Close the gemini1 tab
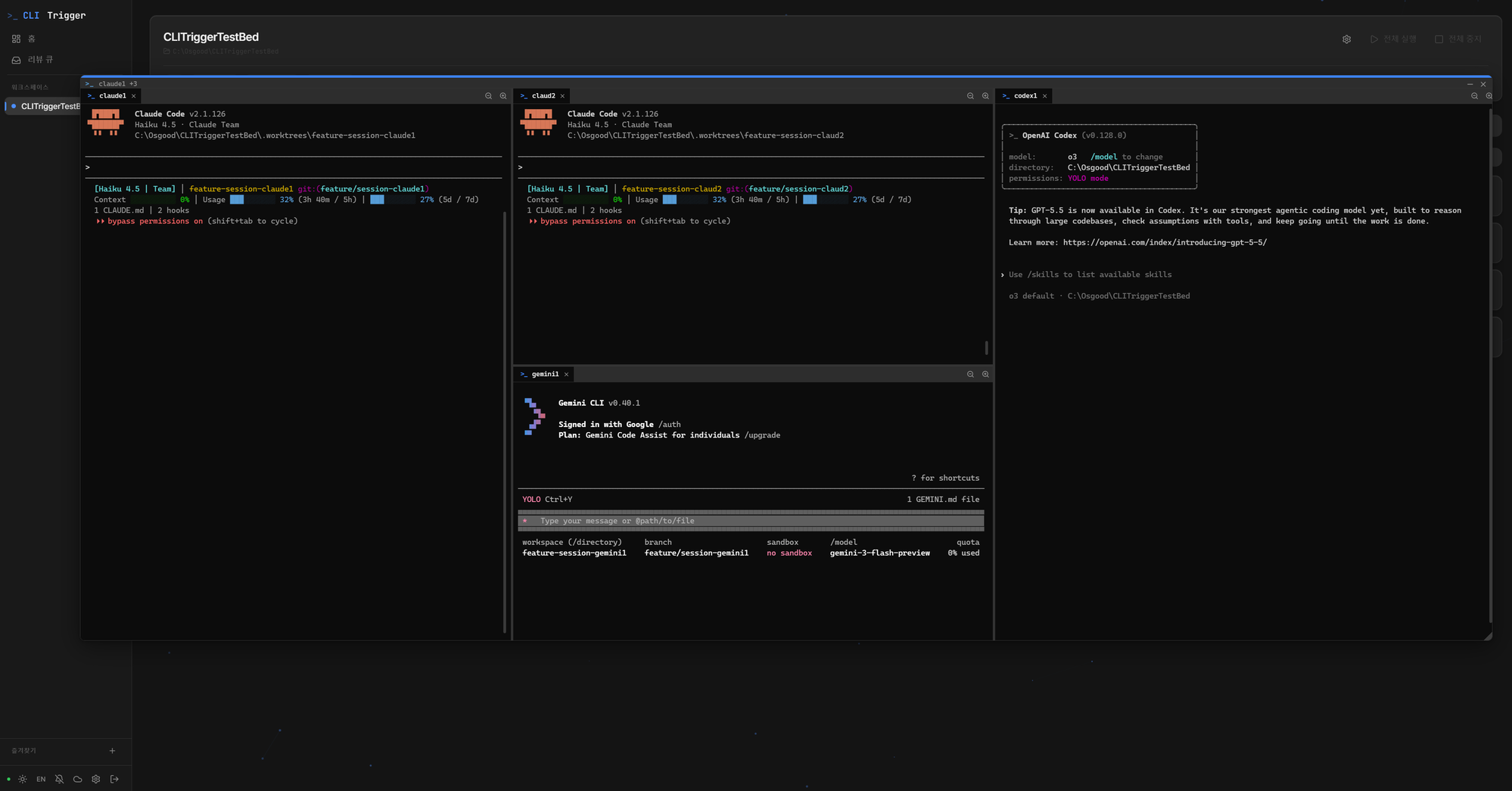The height and width of the screenshot is (791, 1512). pos(566,374)
